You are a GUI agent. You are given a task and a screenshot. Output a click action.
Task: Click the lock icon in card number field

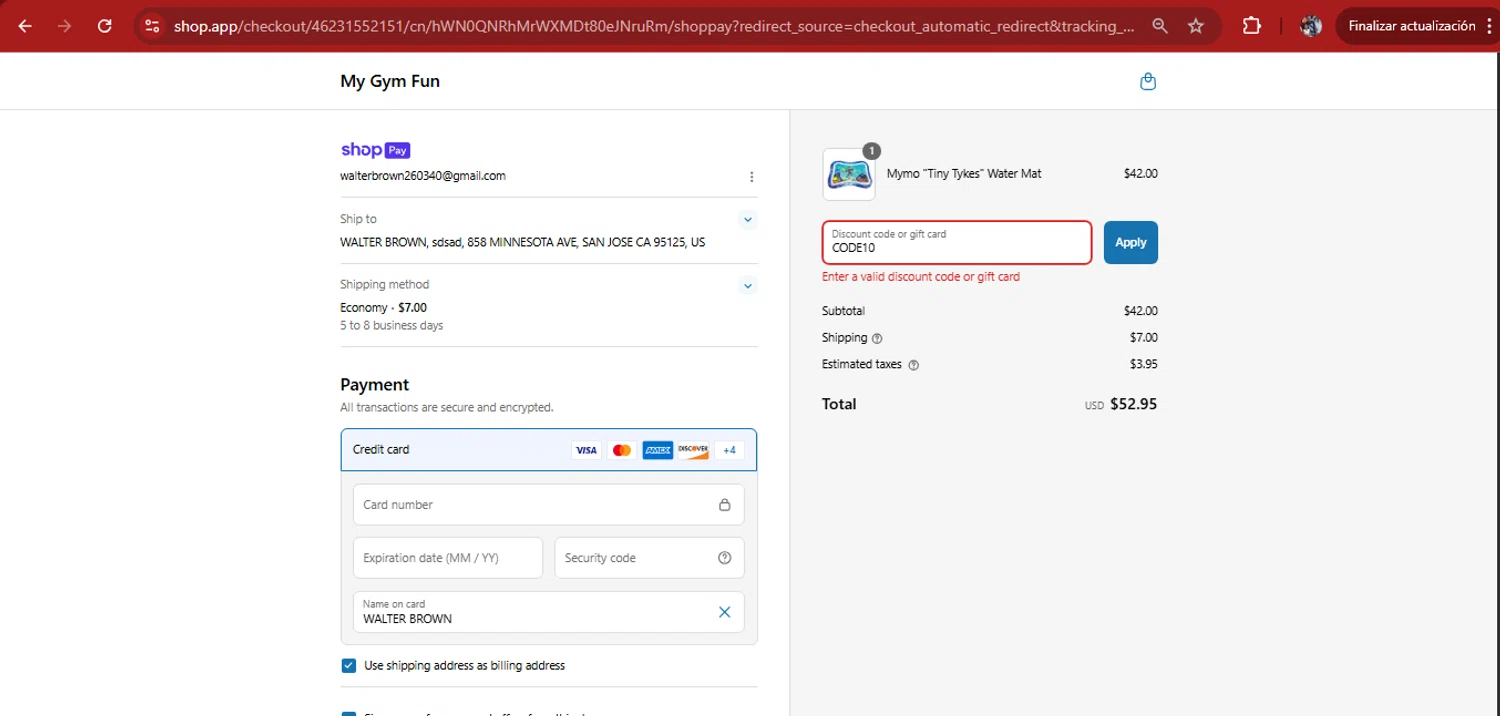click(x=725, y=505)
